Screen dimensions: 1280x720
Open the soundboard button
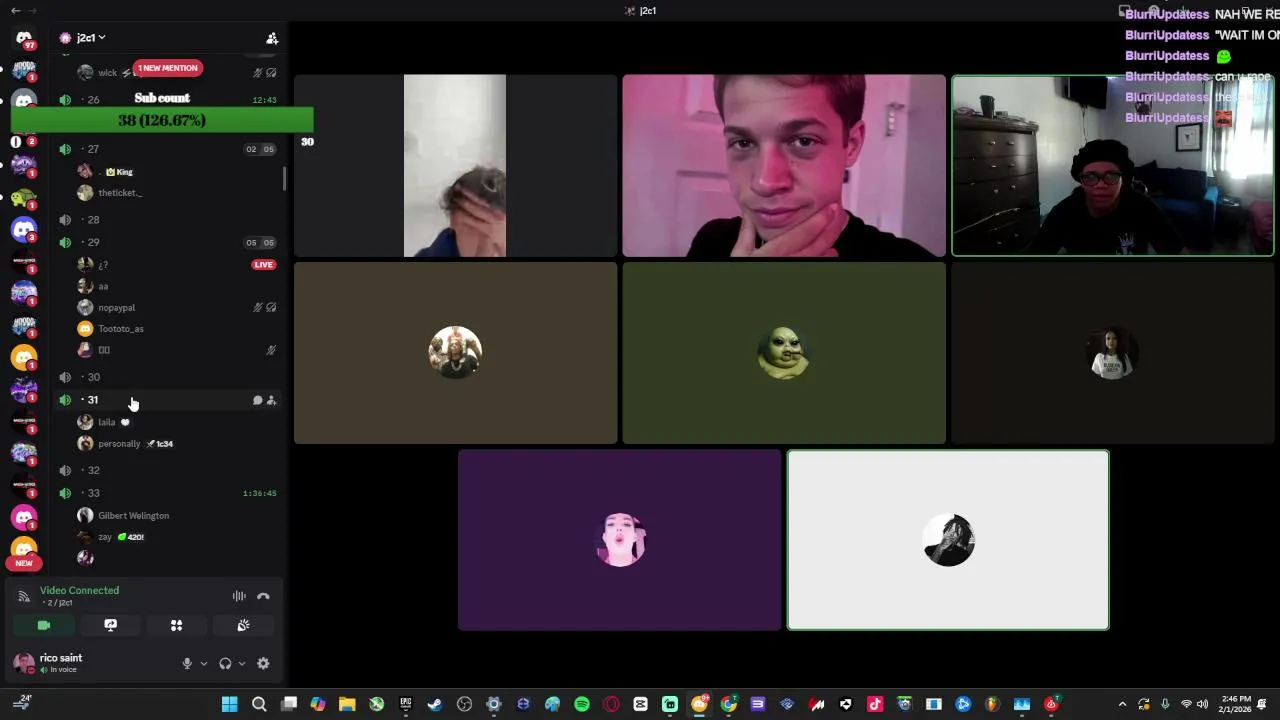(243, 625)
